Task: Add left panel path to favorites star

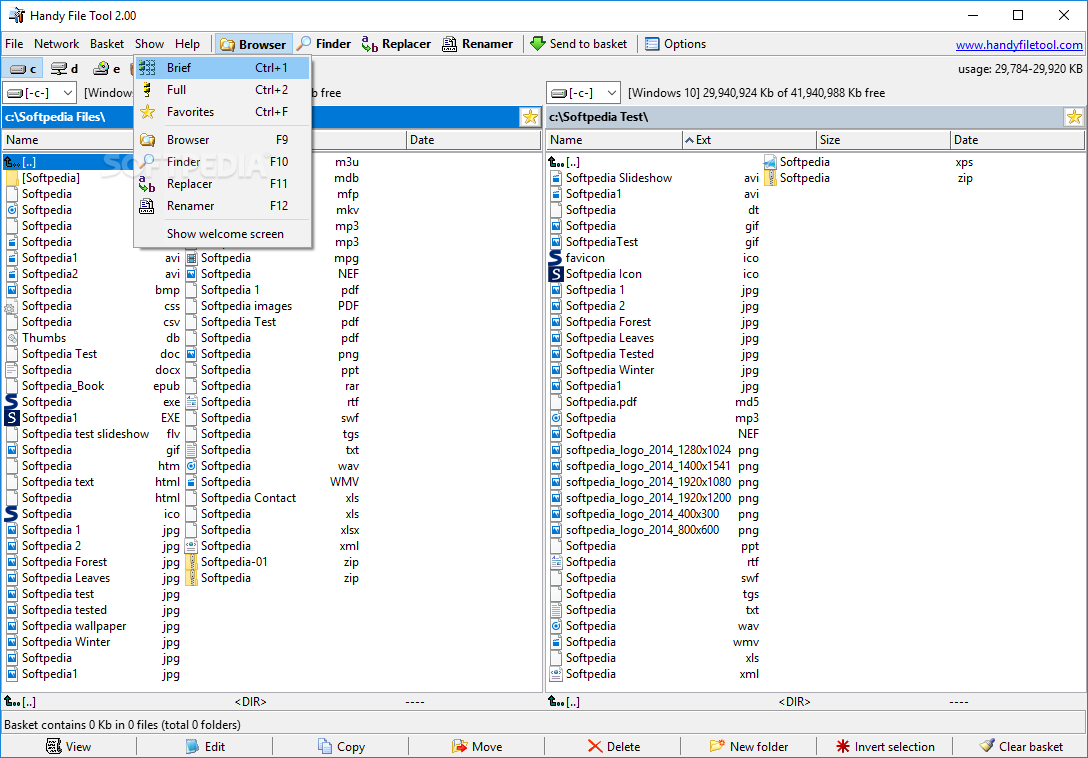Action: 530,117
